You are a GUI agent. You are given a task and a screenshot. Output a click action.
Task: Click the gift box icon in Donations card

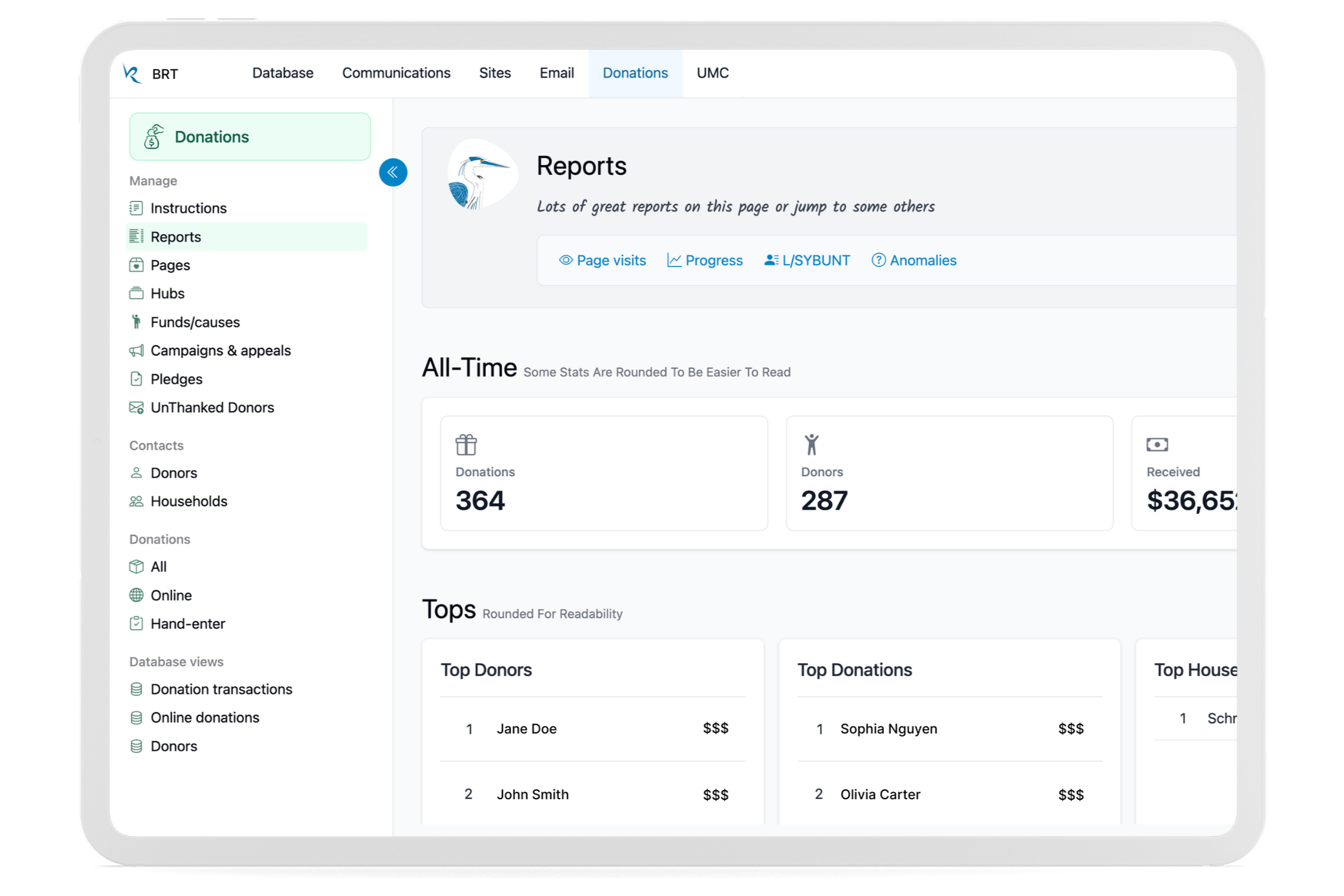[466, 444]
